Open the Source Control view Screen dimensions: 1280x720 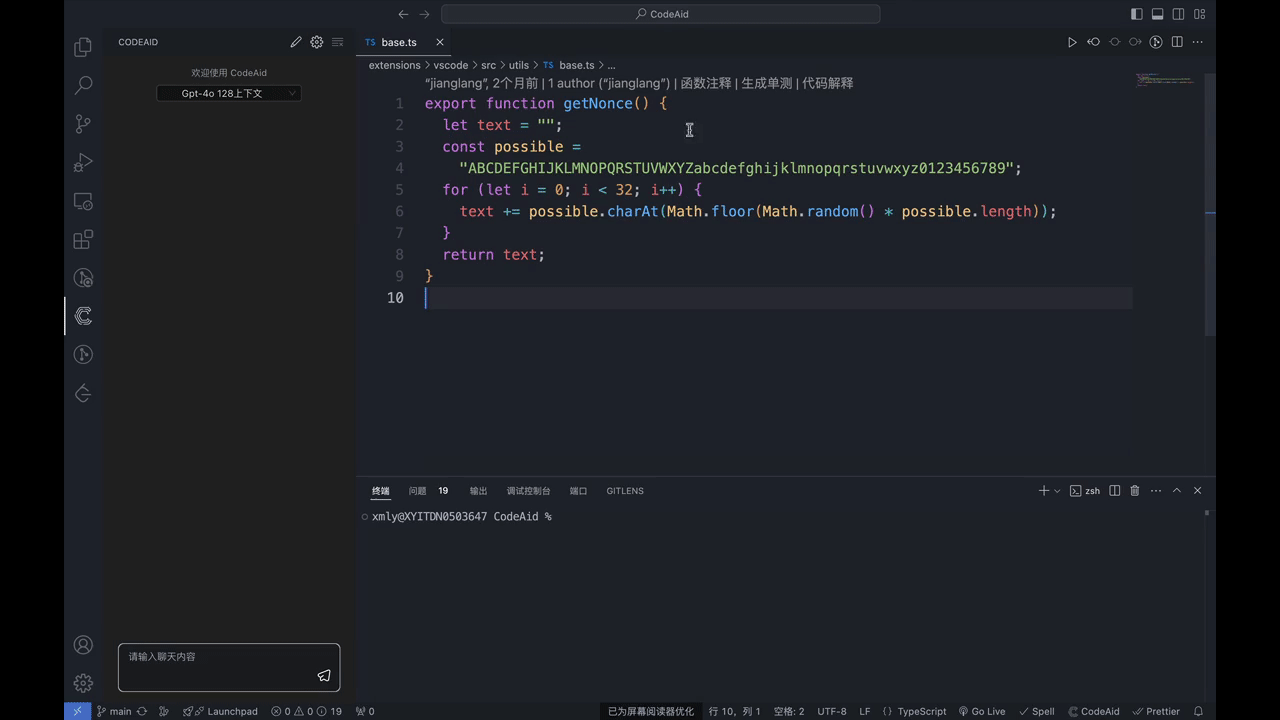(x=83, y=124)
